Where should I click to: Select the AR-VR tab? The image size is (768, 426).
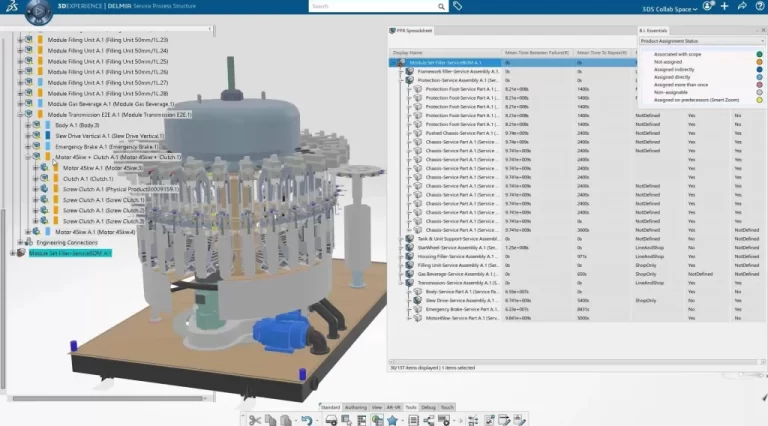(x=392, y=407)
